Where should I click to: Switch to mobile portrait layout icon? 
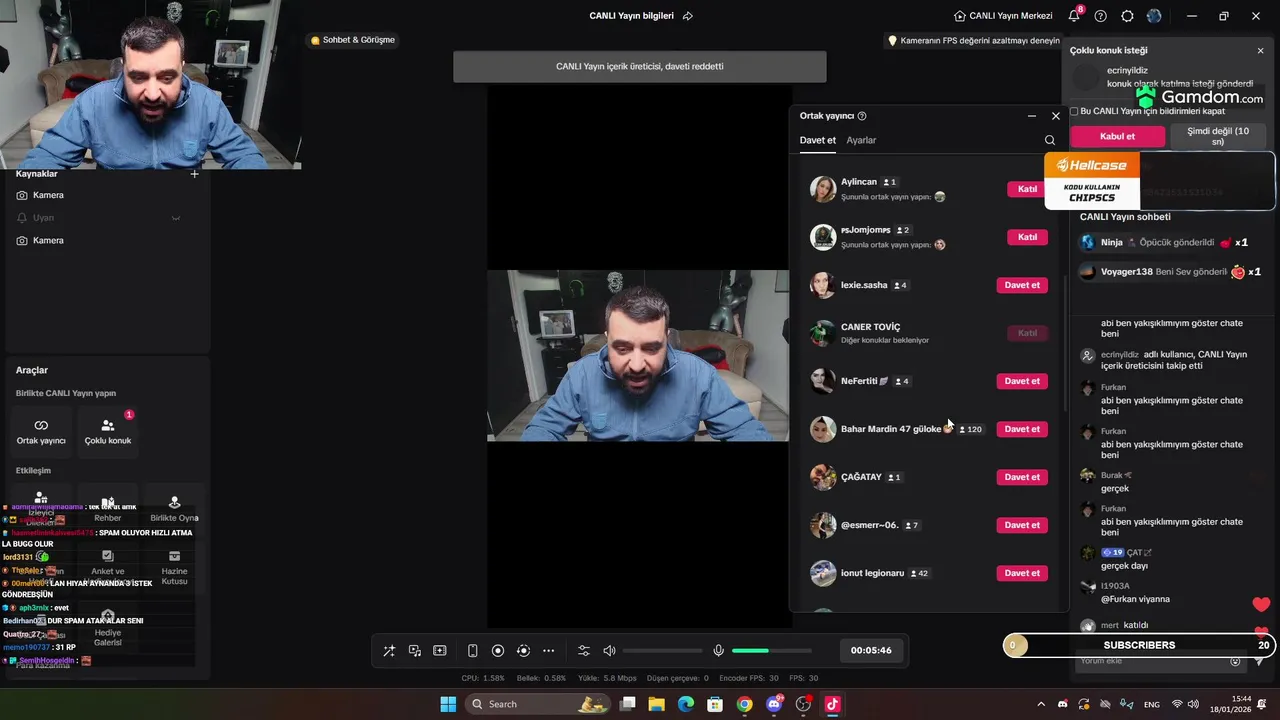(473, 651)
